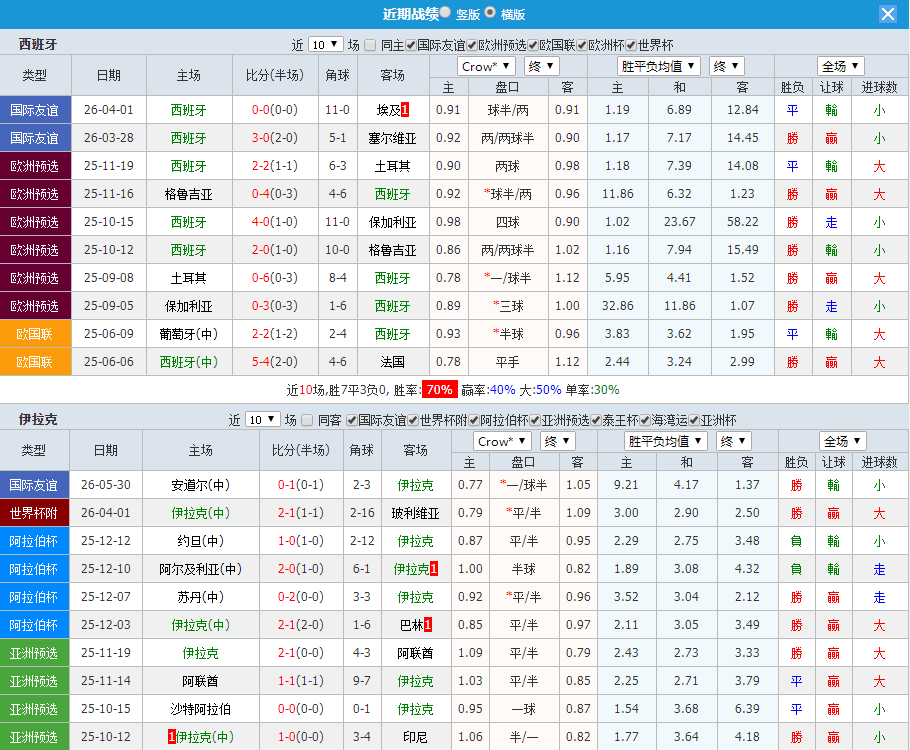
Task: Click 世界杯附 tag on 26-04-01 伊拉克 row
Action: (x=34, y=513)
